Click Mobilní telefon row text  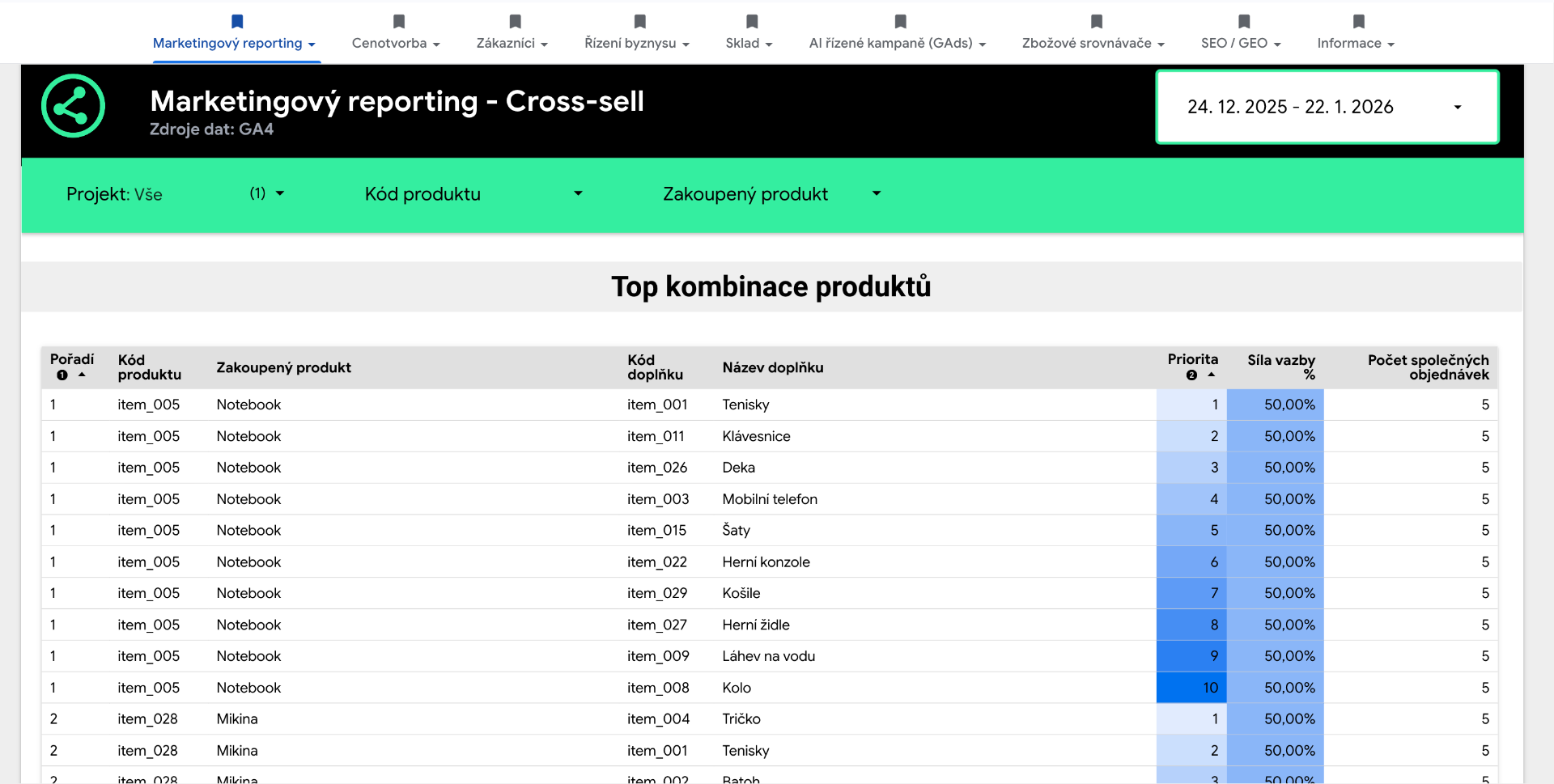[x=770, y=499]
